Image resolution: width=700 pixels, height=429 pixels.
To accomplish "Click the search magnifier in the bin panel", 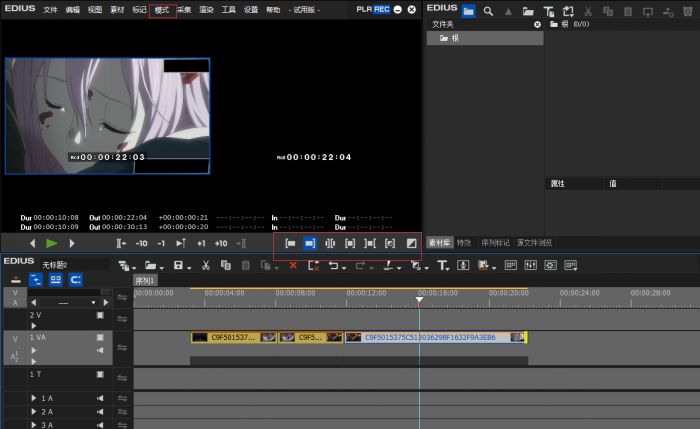I will pyautogui.click(x=489, y=11).
